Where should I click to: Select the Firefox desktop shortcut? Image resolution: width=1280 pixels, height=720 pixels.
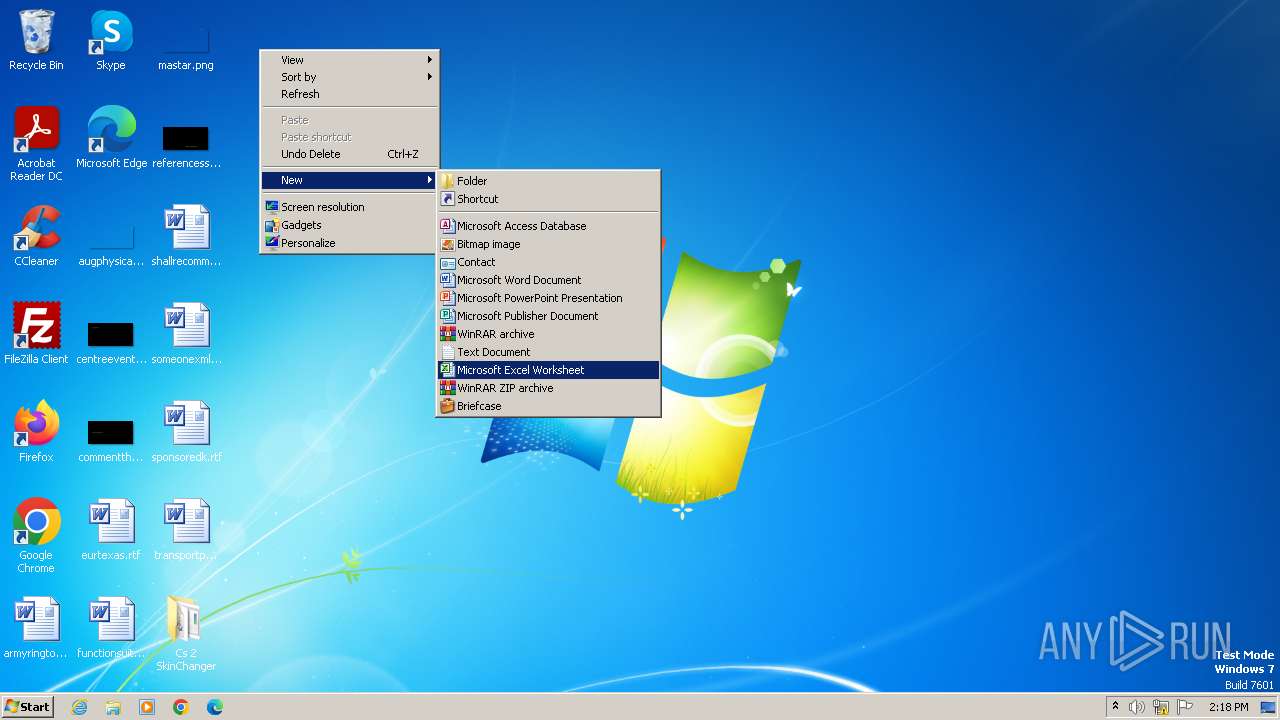pyautogui.click(x=36, y=432)
